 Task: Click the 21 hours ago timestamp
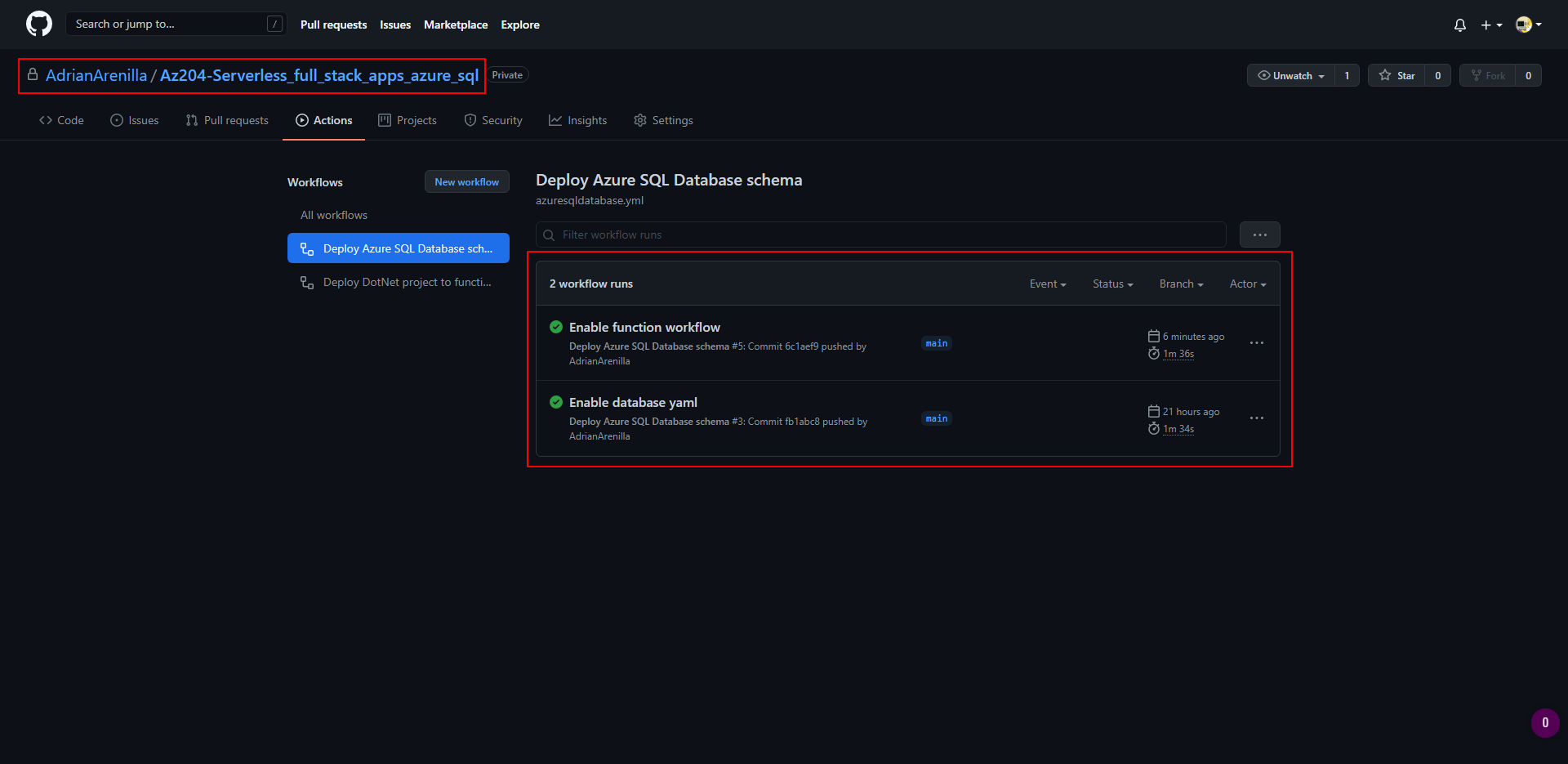pos(1191,412)
